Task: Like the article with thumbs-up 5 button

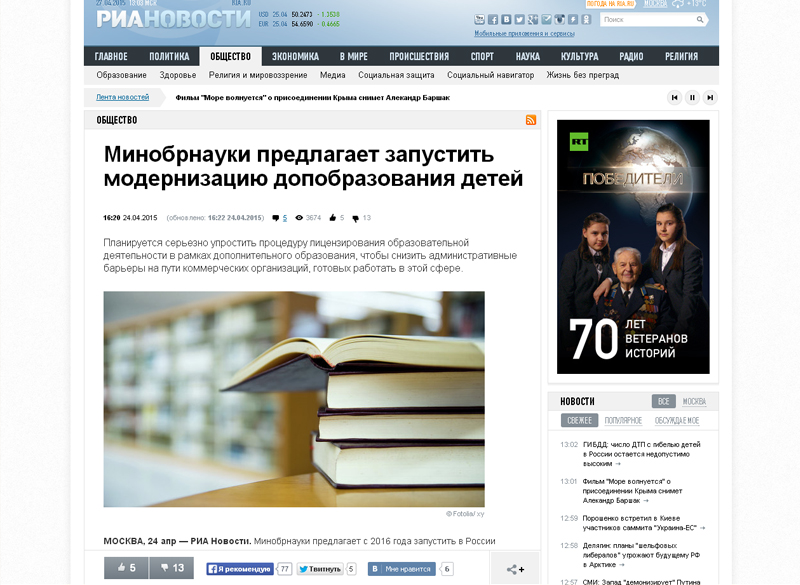Action: [x=126, y=568]
